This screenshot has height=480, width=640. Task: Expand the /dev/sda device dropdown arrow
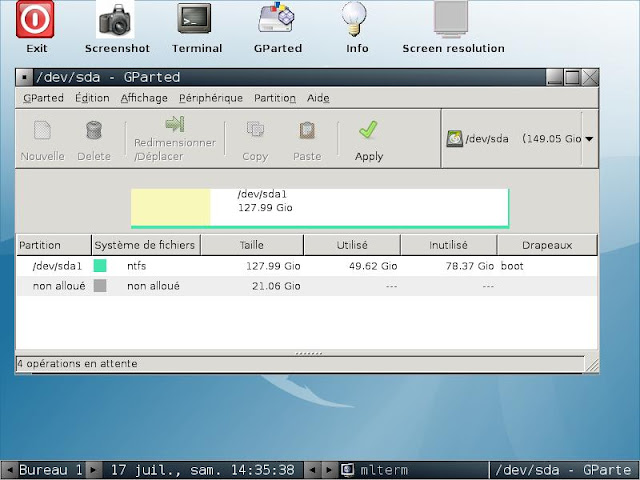tap(589, 139)
